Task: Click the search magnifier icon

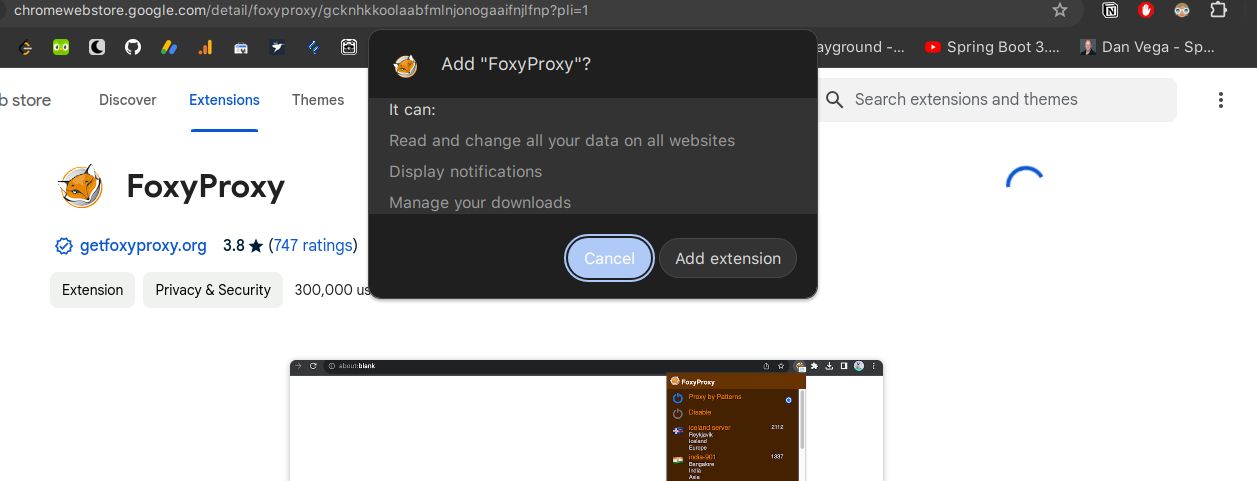Action: click(x=835, y=100)
